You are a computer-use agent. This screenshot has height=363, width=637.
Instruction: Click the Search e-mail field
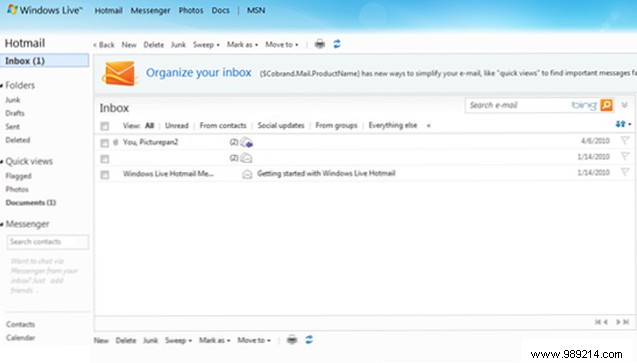518,105
